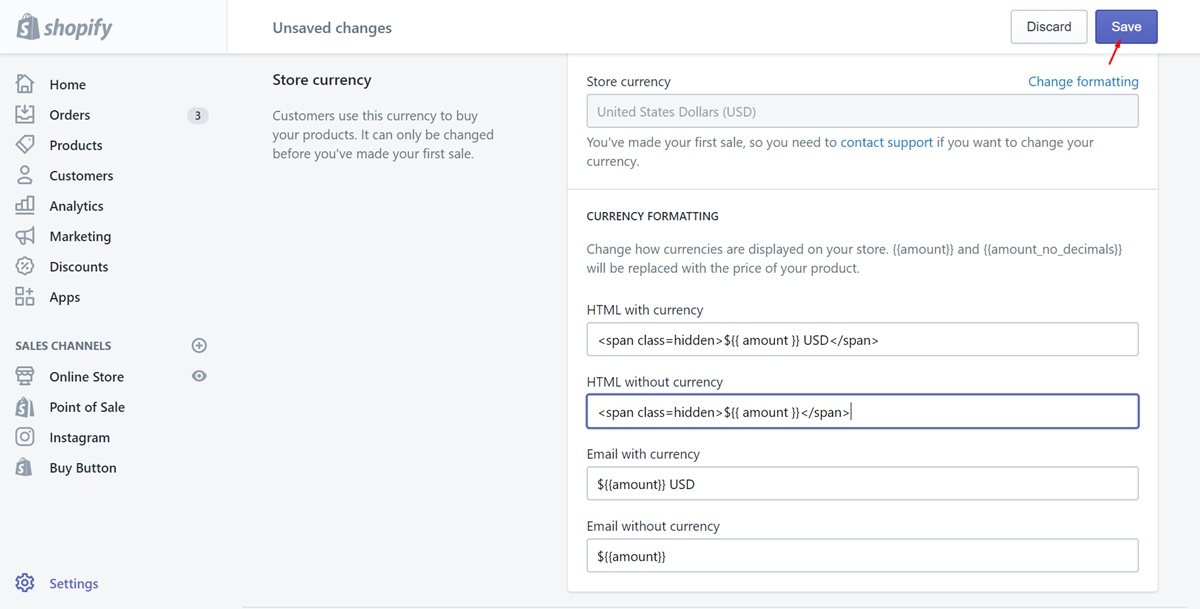Open Apps section

[65, 298]
